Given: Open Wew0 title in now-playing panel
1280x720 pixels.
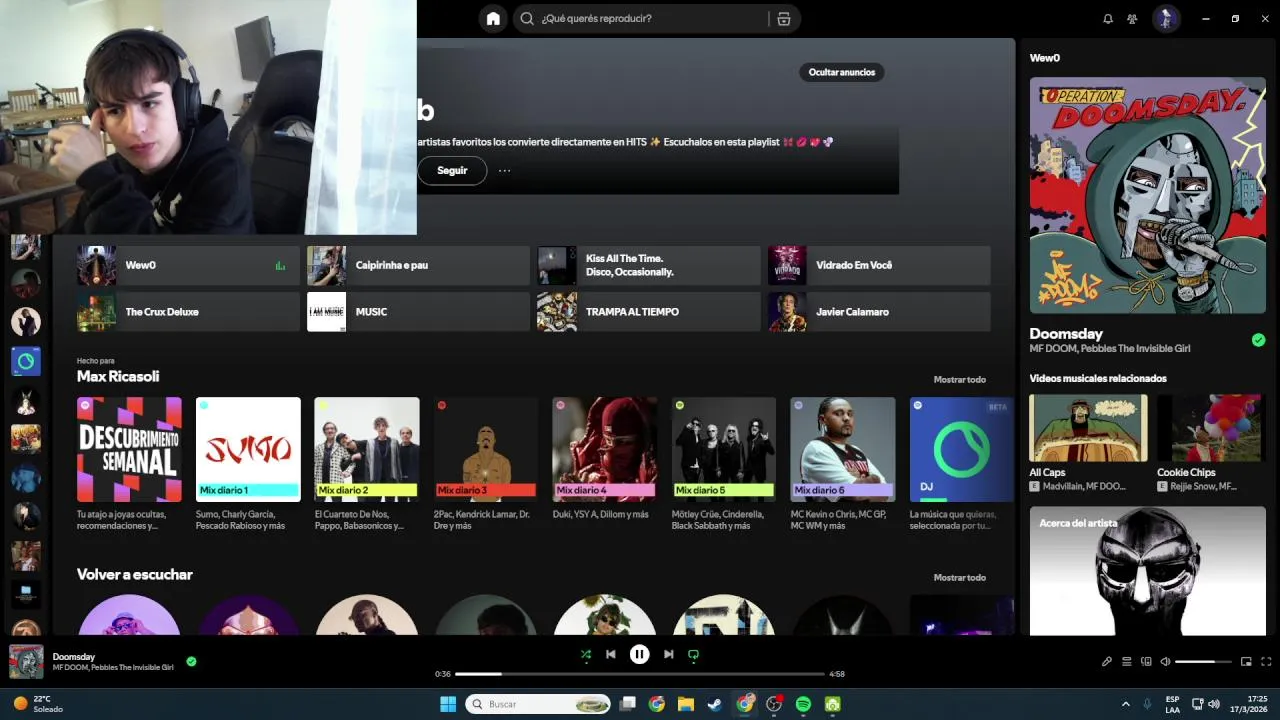Looking at the screenshot, I should 1044,58.
